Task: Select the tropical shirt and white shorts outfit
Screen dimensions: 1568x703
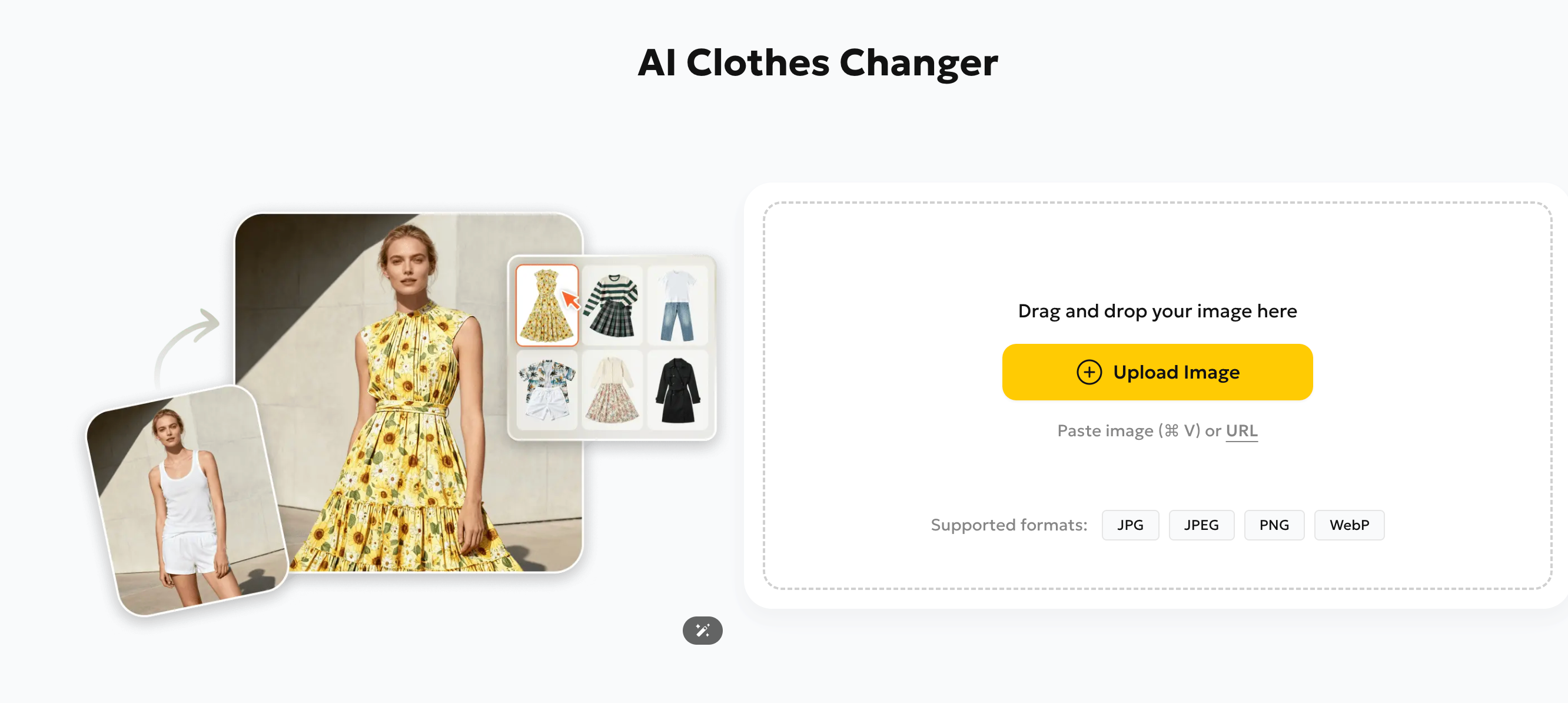Action: (x=547, y=390)
